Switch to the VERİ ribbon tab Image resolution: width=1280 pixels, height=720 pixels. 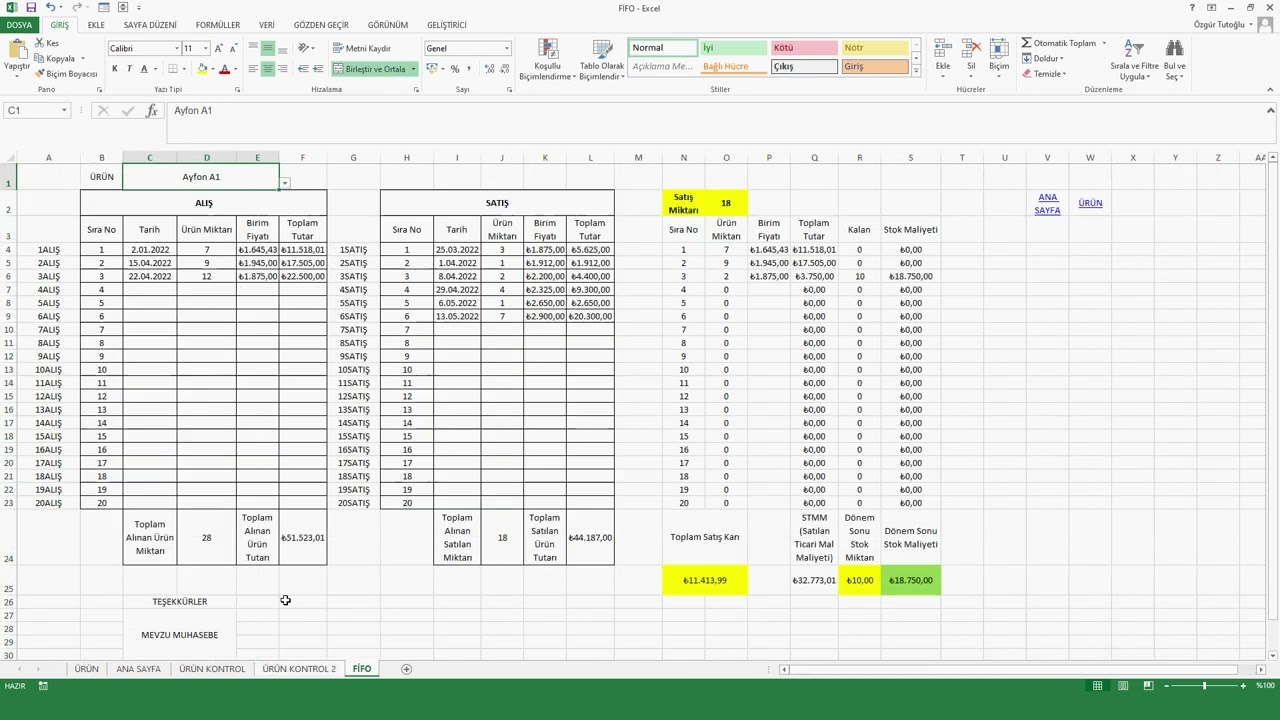pyautogui.click(x=267, y=25)
